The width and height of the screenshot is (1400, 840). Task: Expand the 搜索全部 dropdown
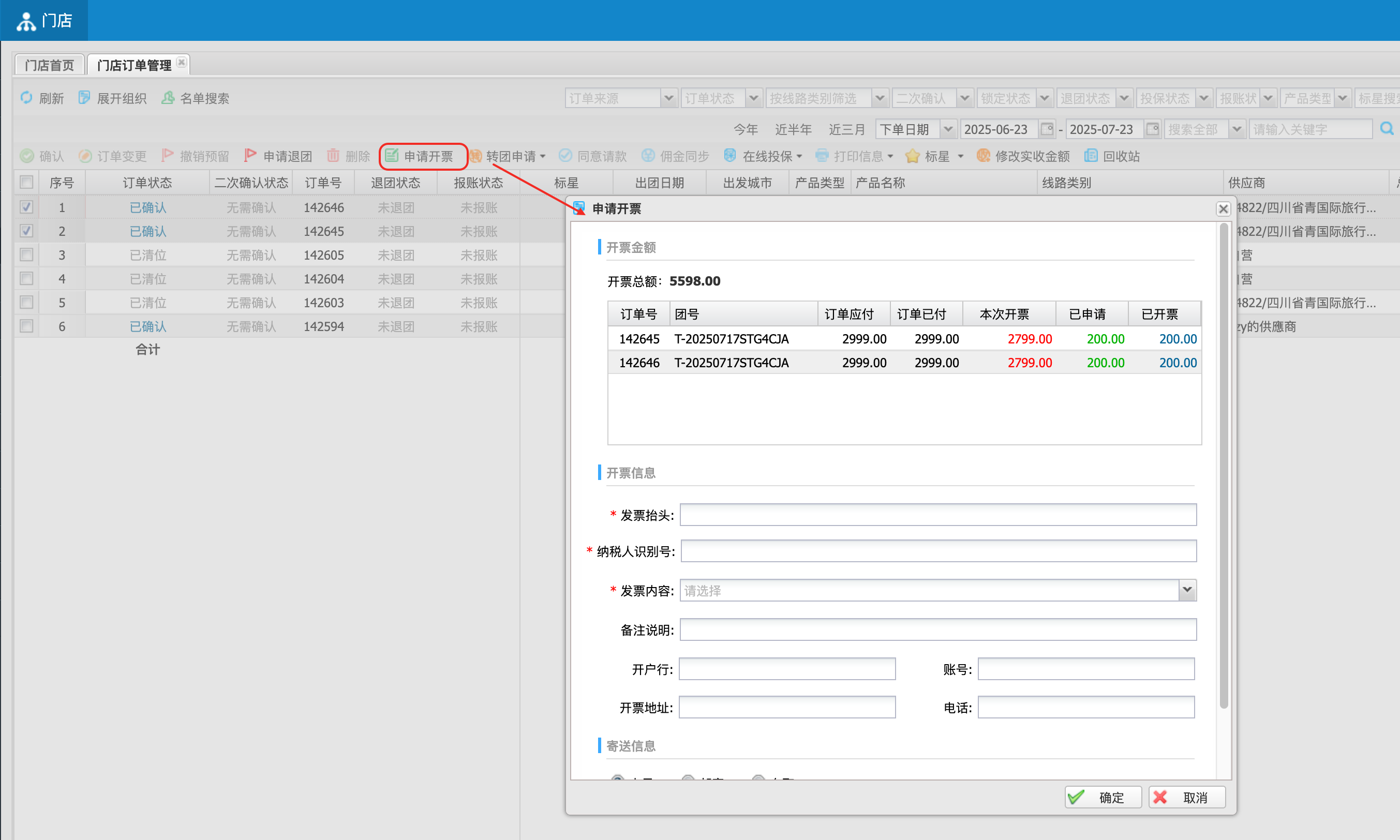1237,129
